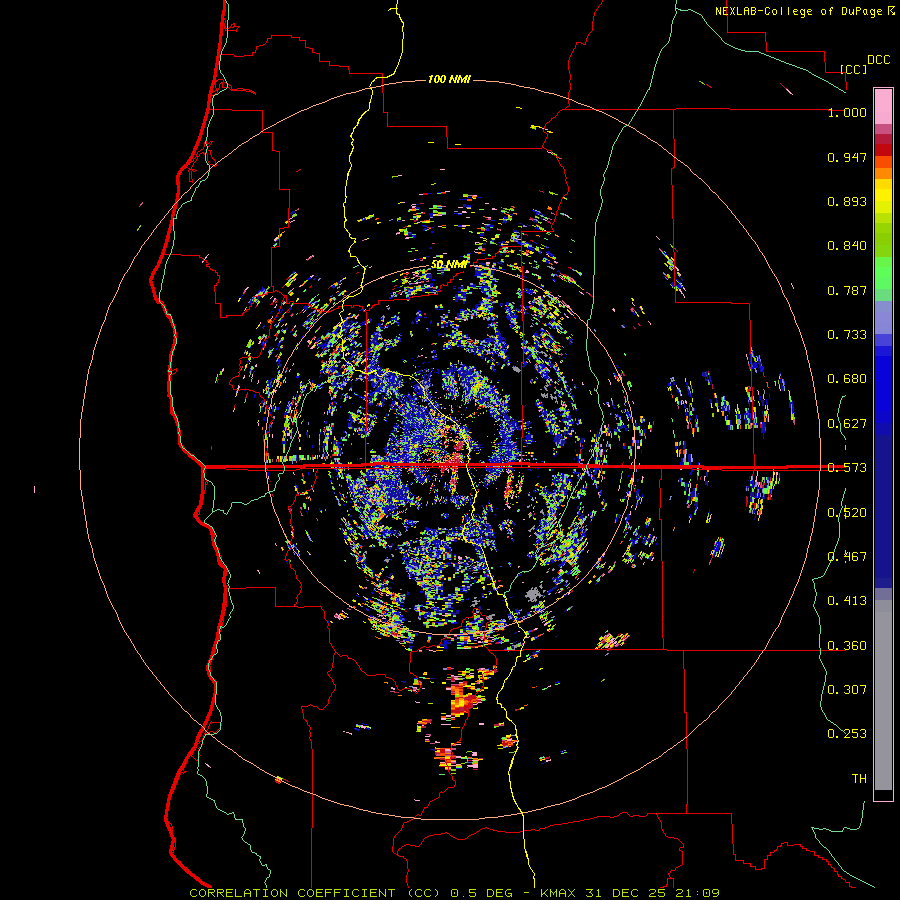
Task: Pick the pink top colorbar segment
Action: (883, 106)
